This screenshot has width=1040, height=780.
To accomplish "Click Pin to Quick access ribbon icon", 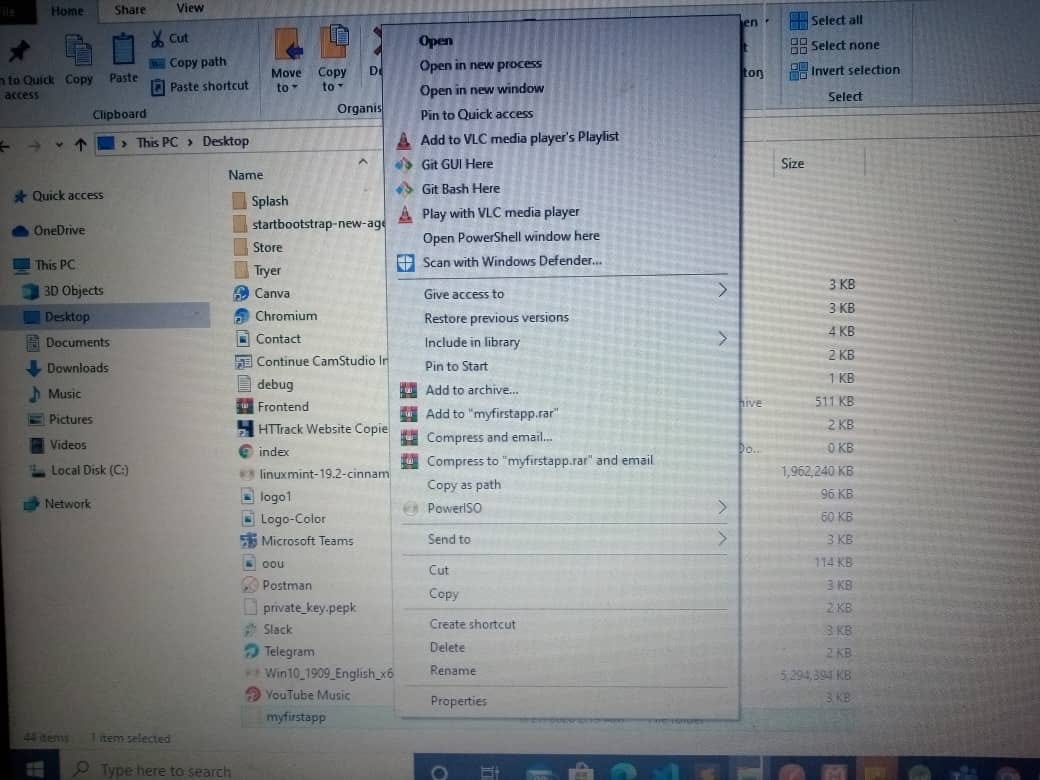I will [x=19, y=52].
